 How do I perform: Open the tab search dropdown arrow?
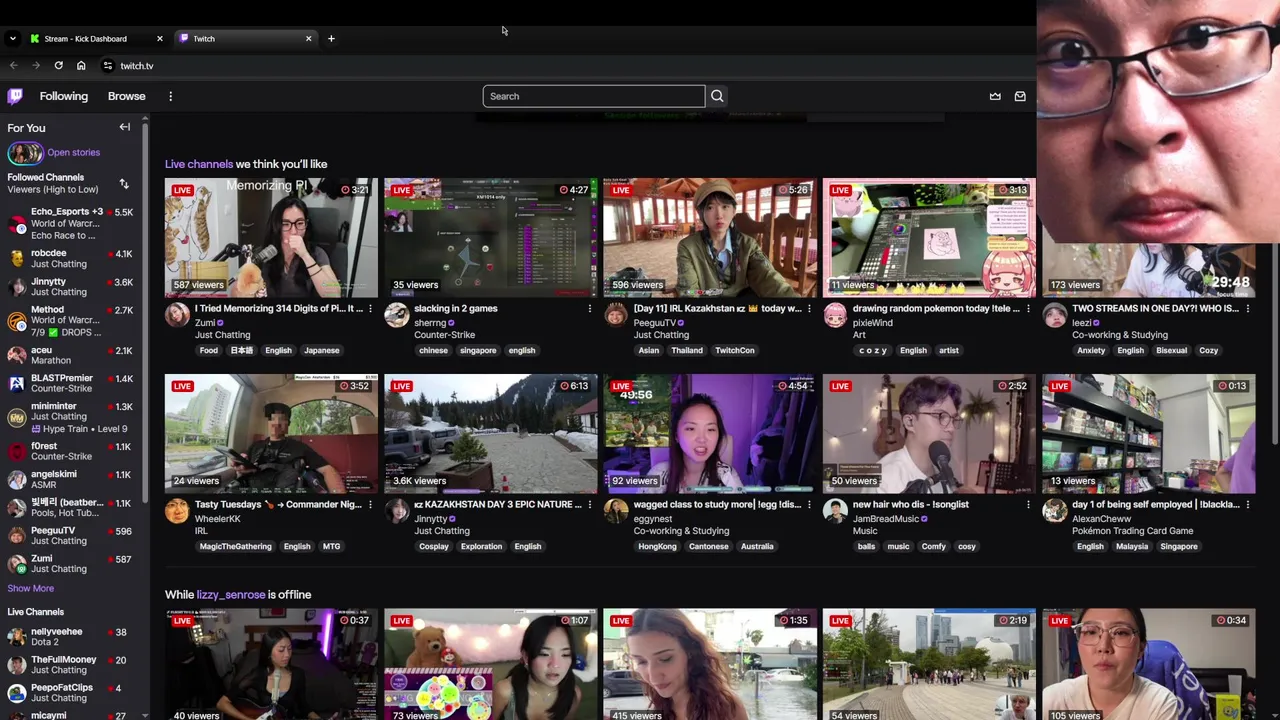pyautogui.click(x=12, y=38)
